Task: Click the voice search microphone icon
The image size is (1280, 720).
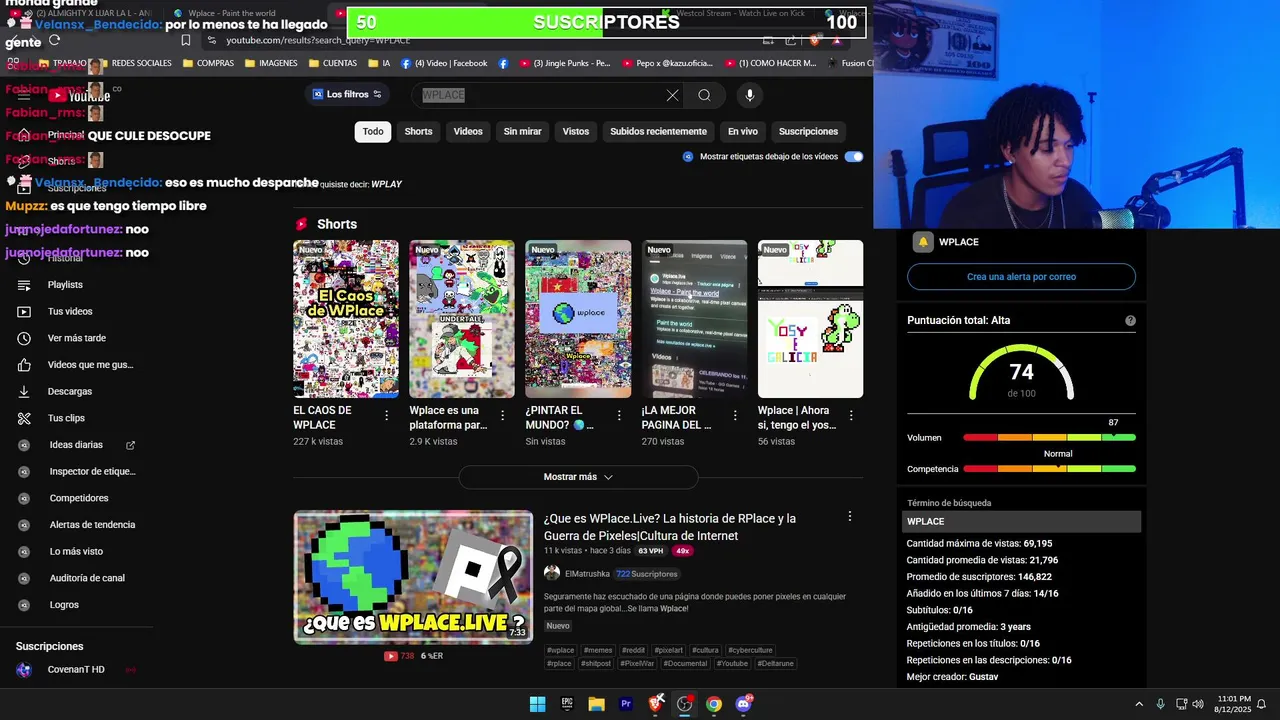Action: (x=749, y=95)
